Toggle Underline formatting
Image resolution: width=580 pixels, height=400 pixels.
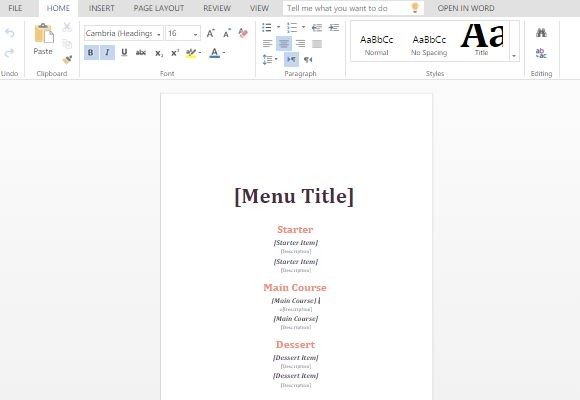click(124, 53)
